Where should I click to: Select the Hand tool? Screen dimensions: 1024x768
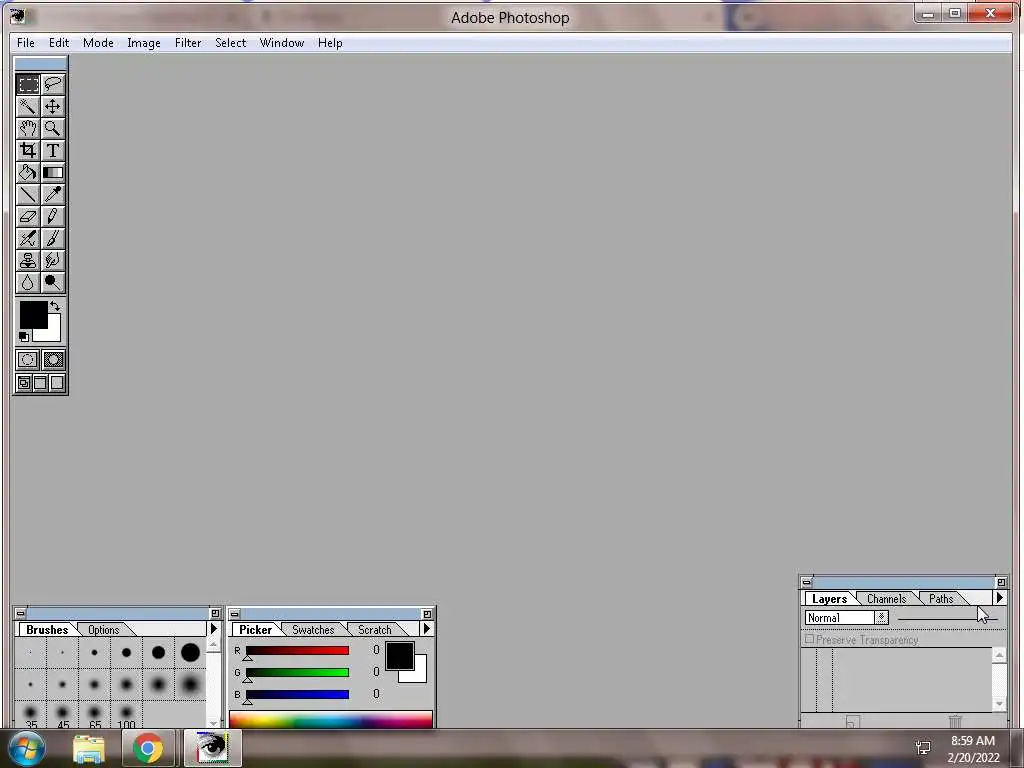[28, 129]
